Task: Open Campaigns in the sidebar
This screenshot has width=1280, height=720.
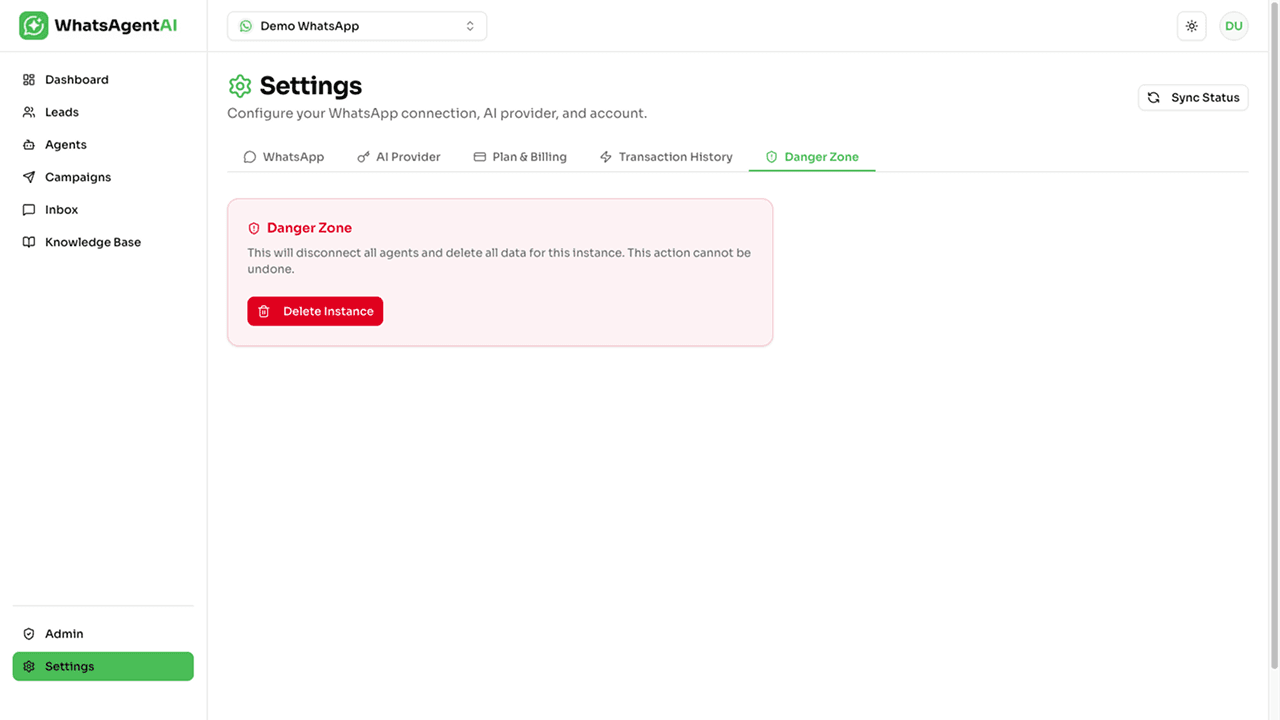Action: click(x=103, y=177)
